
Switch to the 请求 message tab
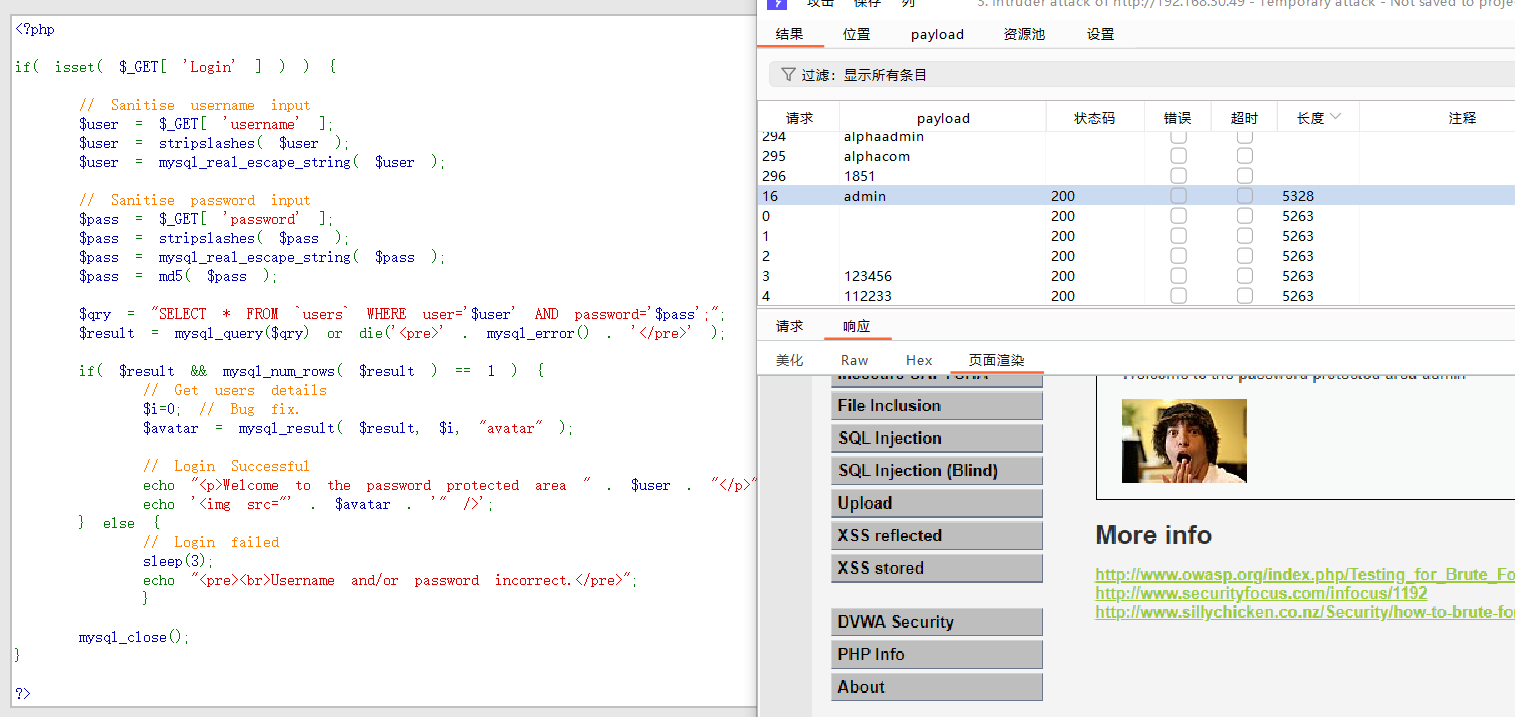pyautogui.click(x=789, y=326)
